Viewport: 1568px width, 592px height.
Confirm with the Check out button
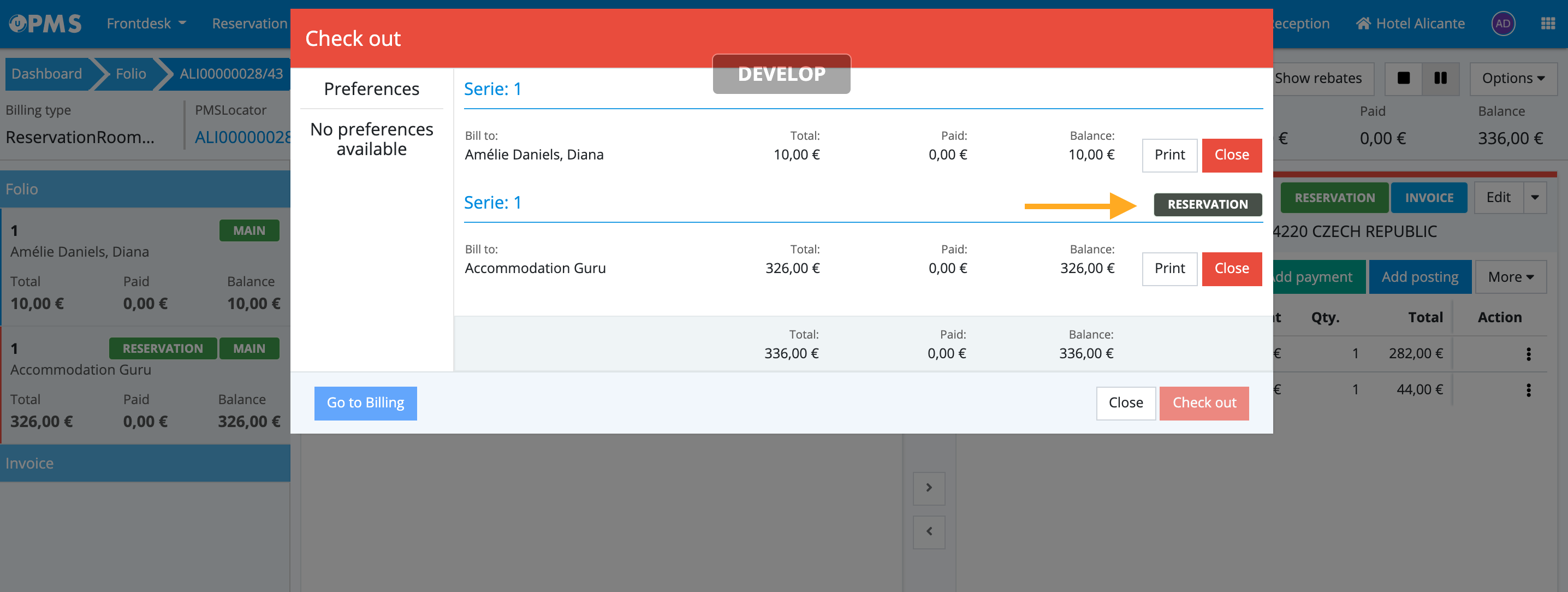tap(1203, 403)
